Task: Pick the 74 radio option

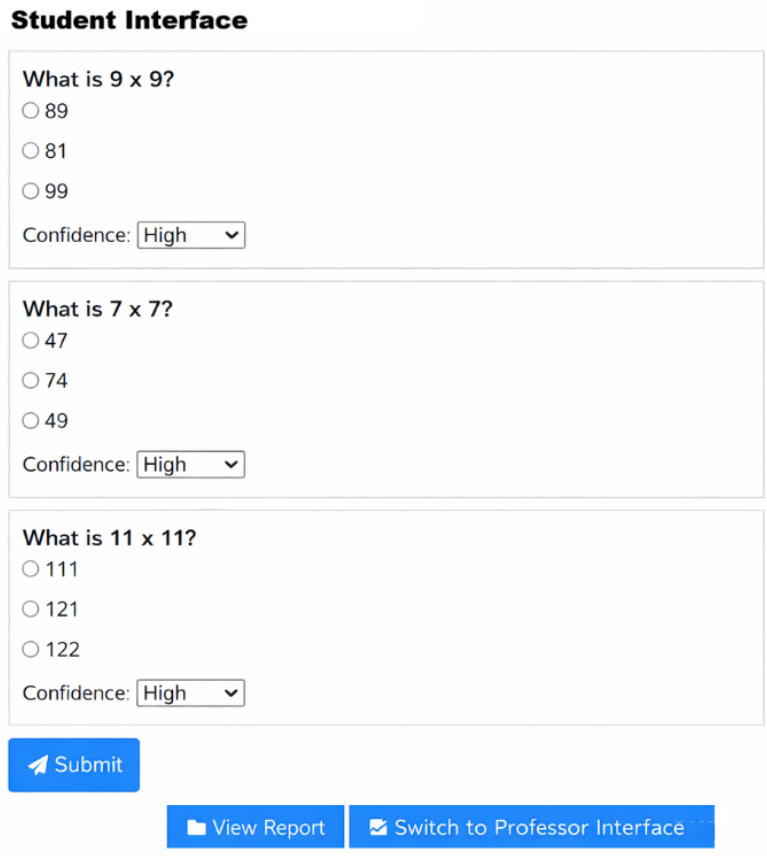Action: pos(31,381)
